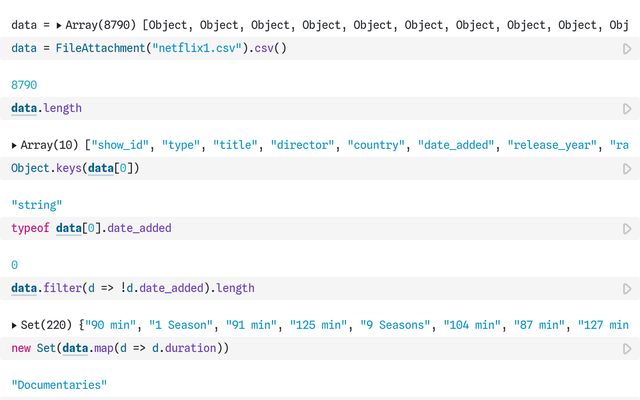Image resolution: width=640 pixels, height=400 pixels.
Task: Run the data.length cell
Action: tap(627, 108)
